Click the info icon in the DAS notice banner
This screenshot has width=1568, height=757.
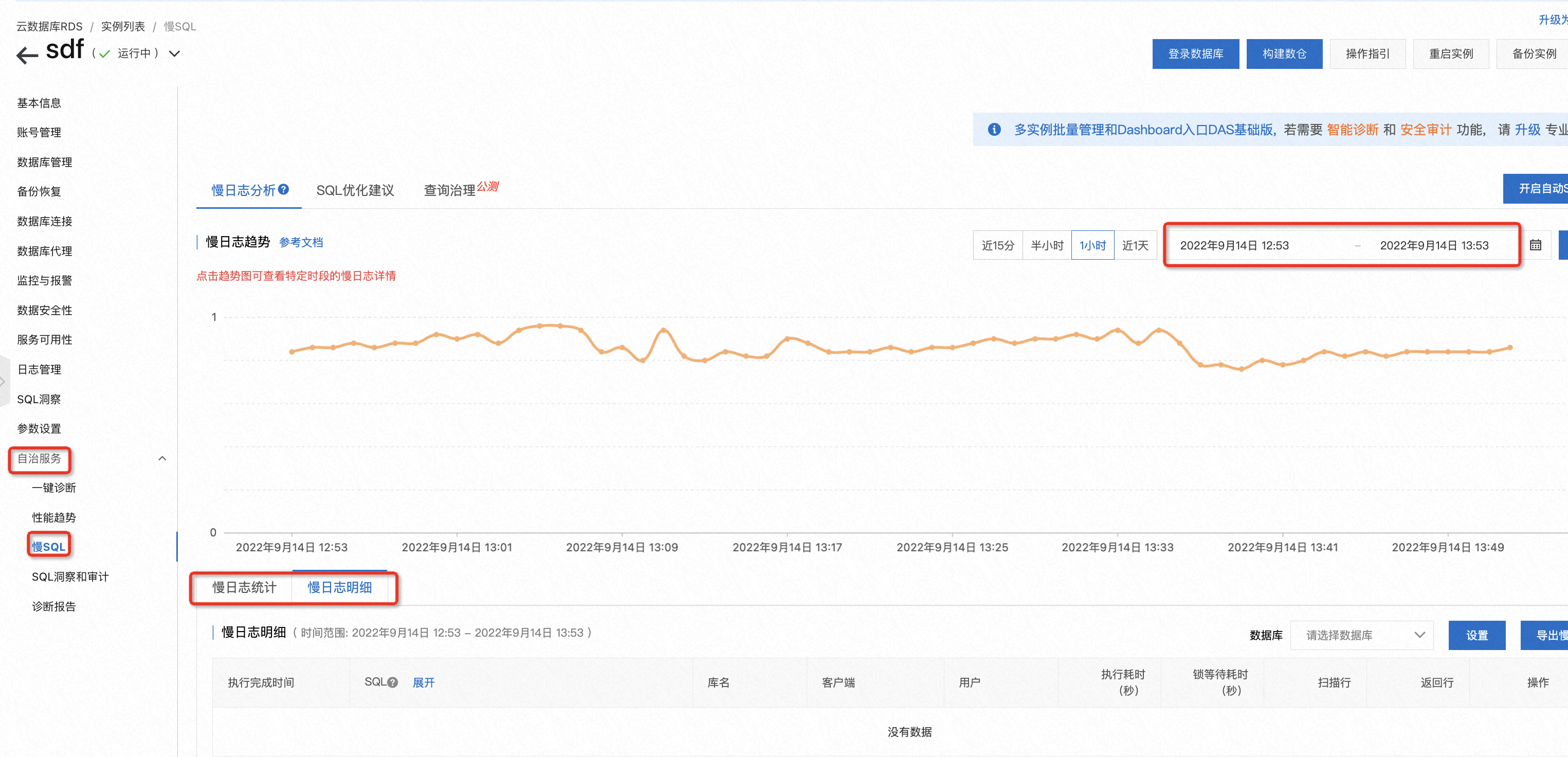tap(995, 129)
